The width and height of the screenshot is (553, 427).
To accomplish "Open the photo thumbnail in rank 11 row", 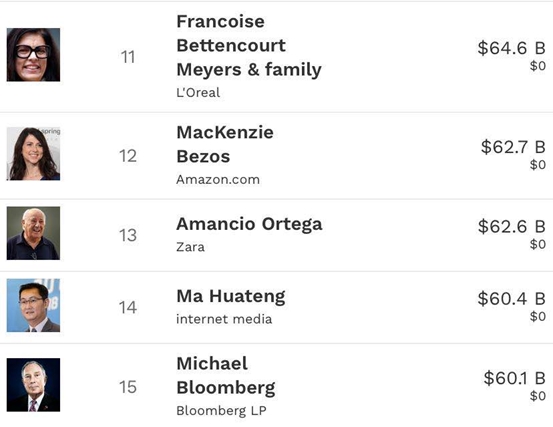I will pos(33,55).
